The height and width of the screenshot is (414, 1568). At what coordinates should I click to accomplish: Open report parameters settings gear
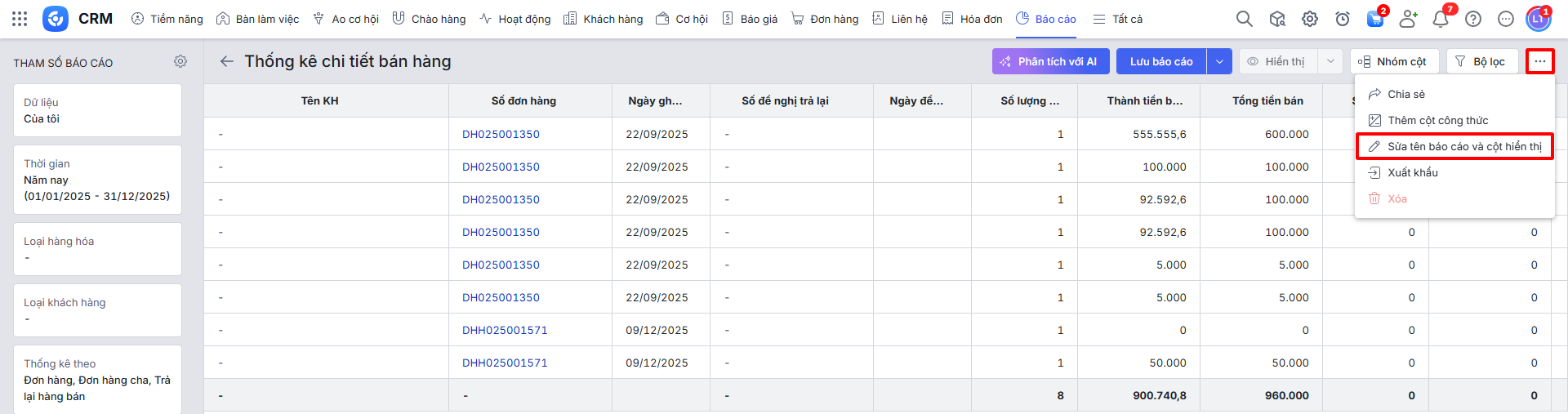click(180, 62)
